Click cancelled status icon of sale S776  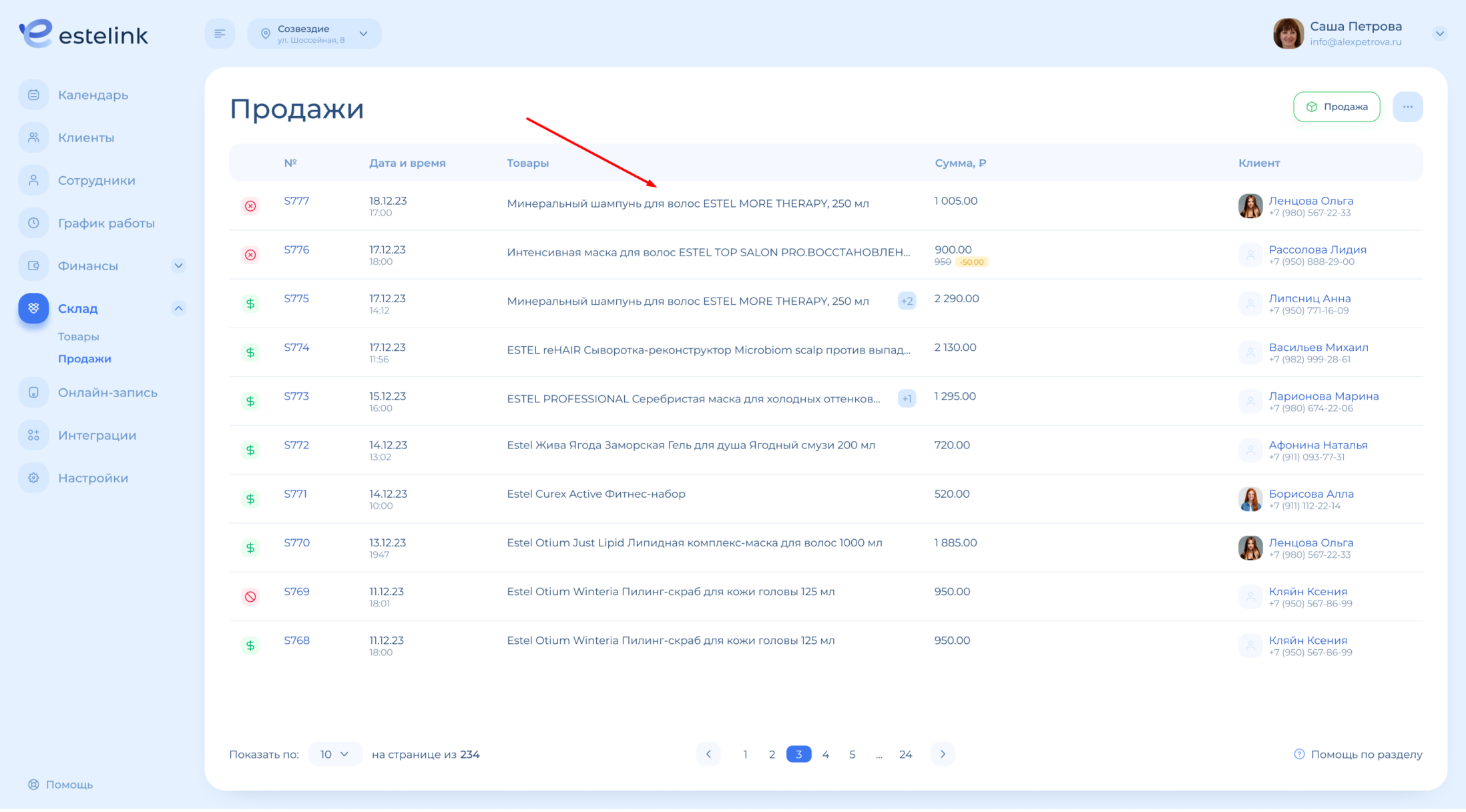250,255
